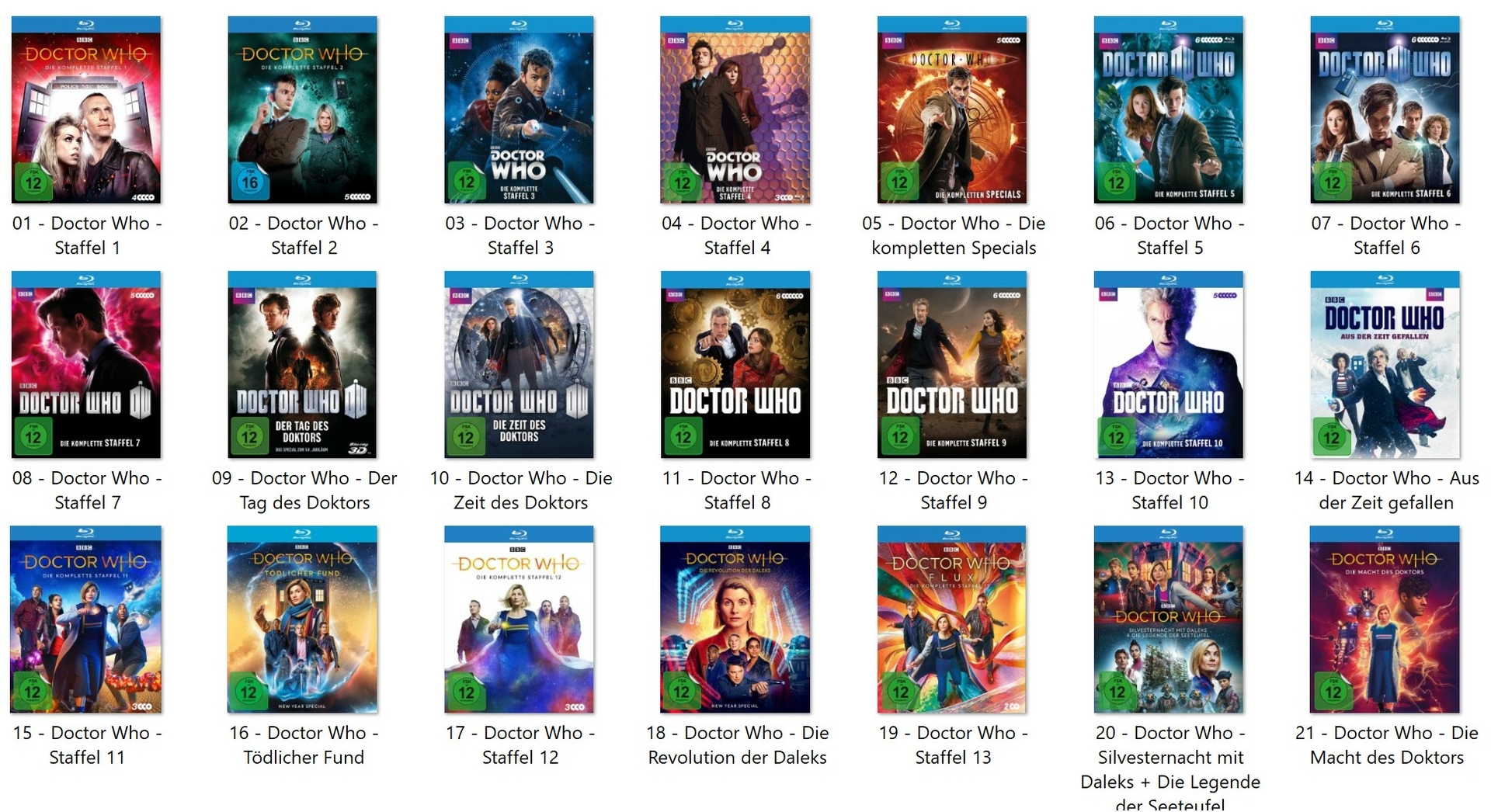Select the Doctor Who Staffel 9 cover

tap(952, 365)
